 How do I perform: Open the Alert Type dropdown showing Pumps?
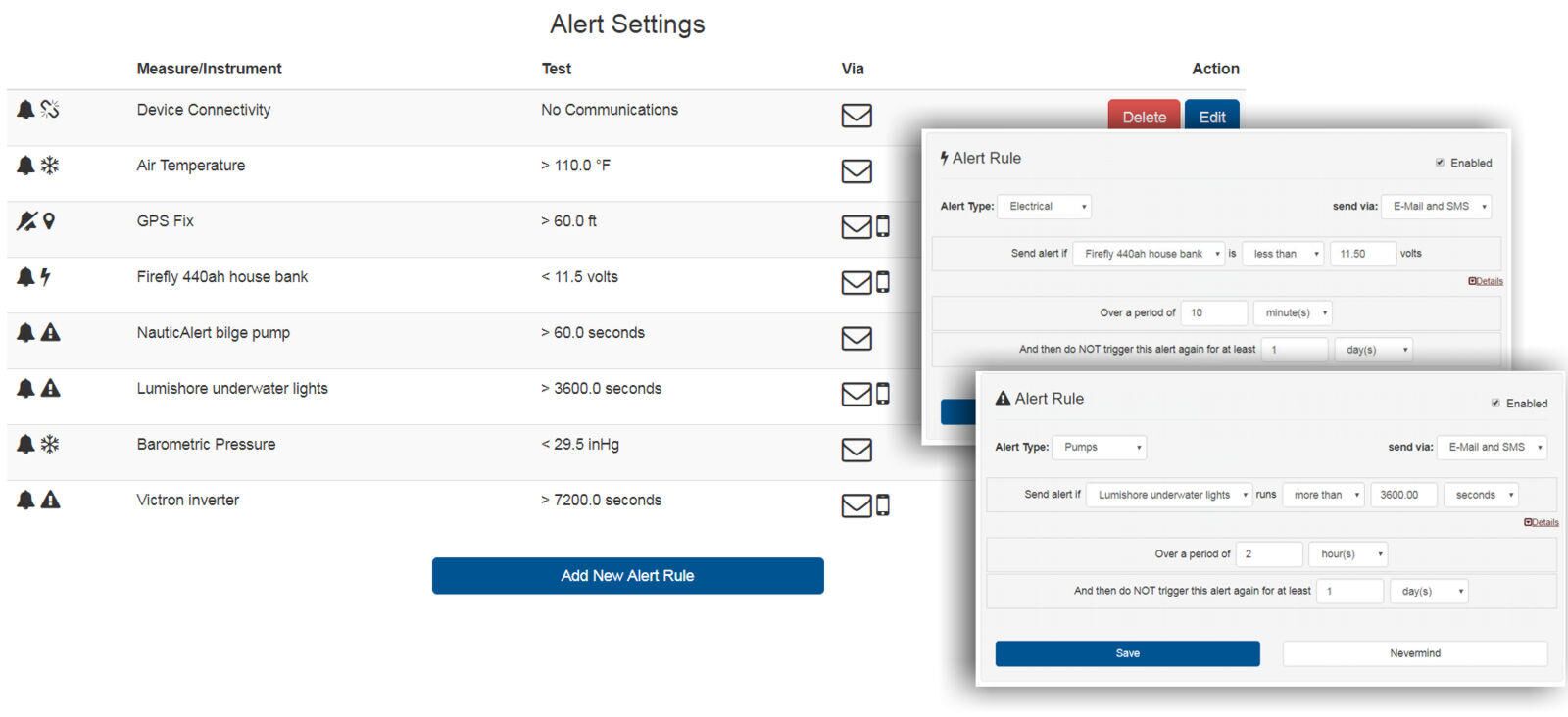point(1102,447)
